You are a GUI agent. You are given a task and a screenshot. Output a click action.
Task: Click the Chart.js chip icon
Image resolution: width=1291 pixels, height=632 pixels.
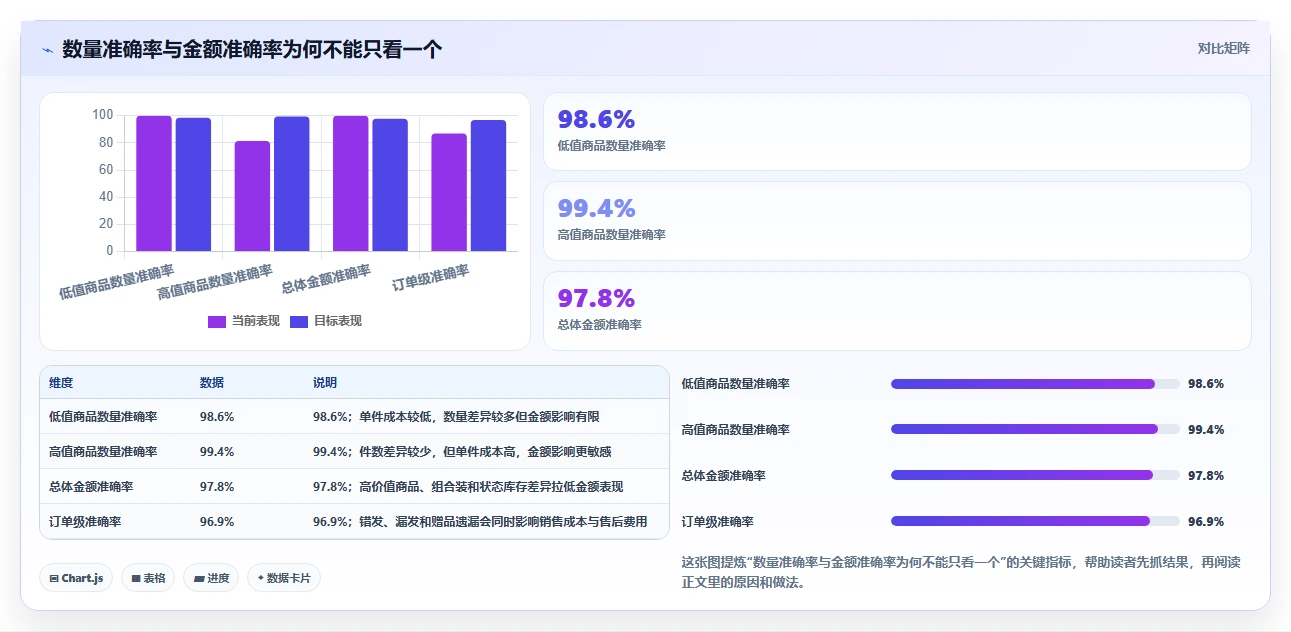click(54, 578)
